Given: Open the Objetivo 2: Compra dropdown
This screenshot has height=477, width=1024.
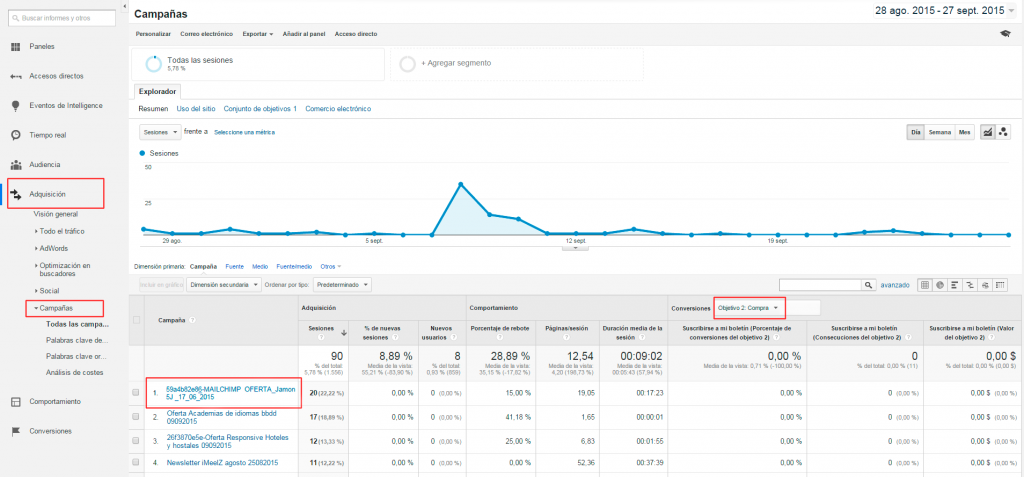Looking at the screenshot, I should (748, 307).
